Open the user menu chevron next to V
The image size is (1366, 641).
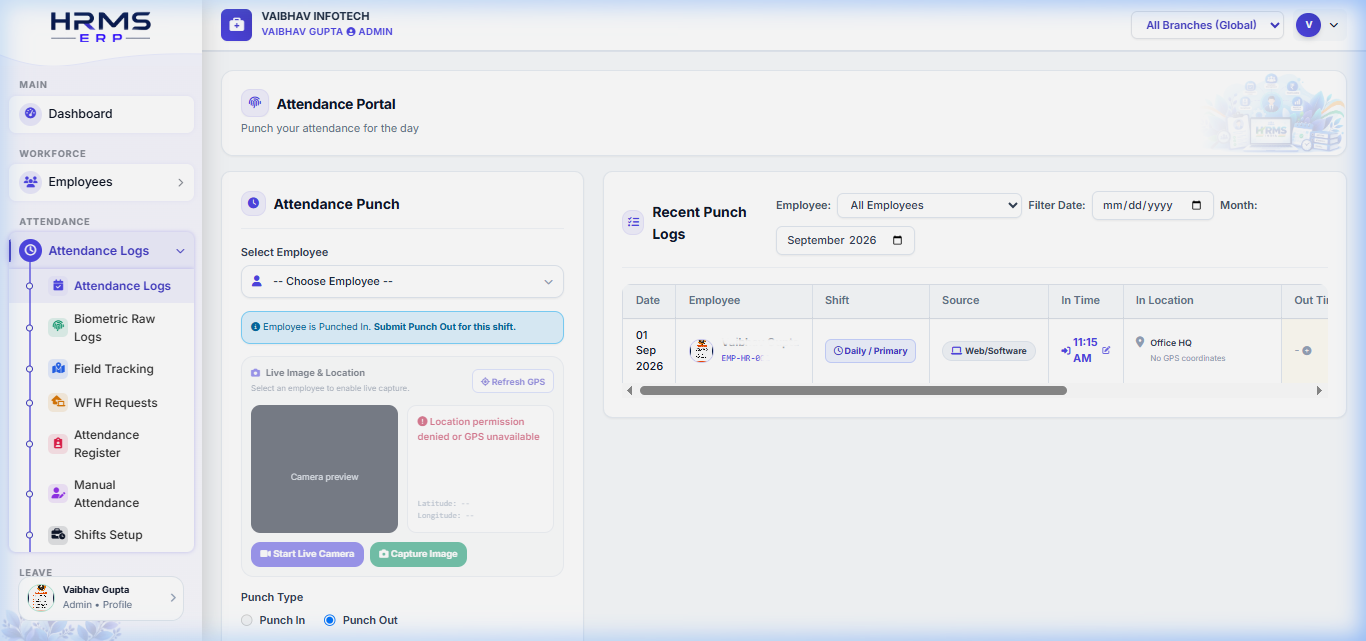(x=1333, y=25)
